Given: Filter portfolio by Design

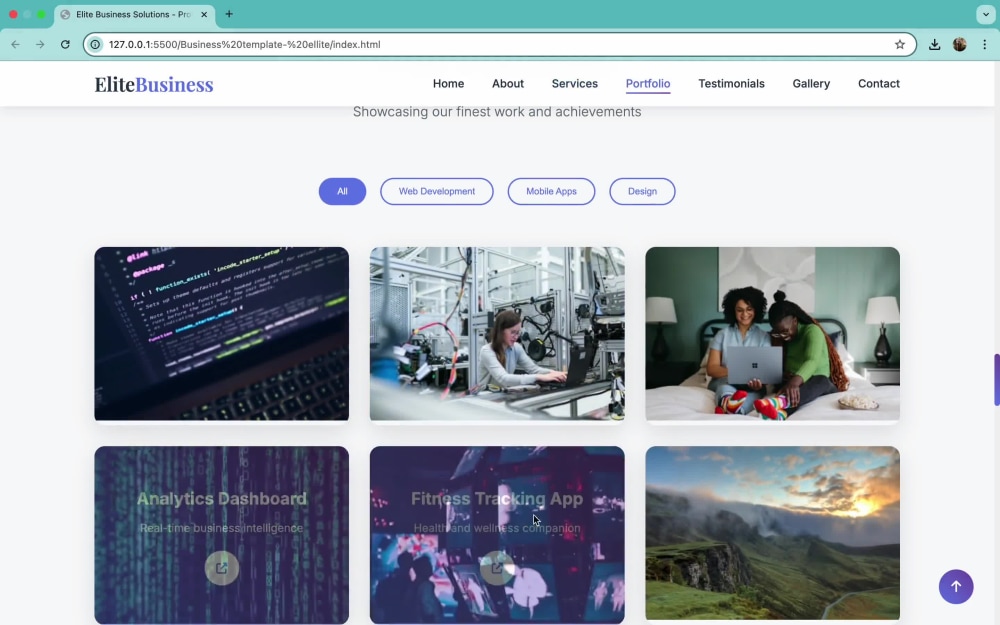Looking at the screenshot, I should click(x=642, y=191).
